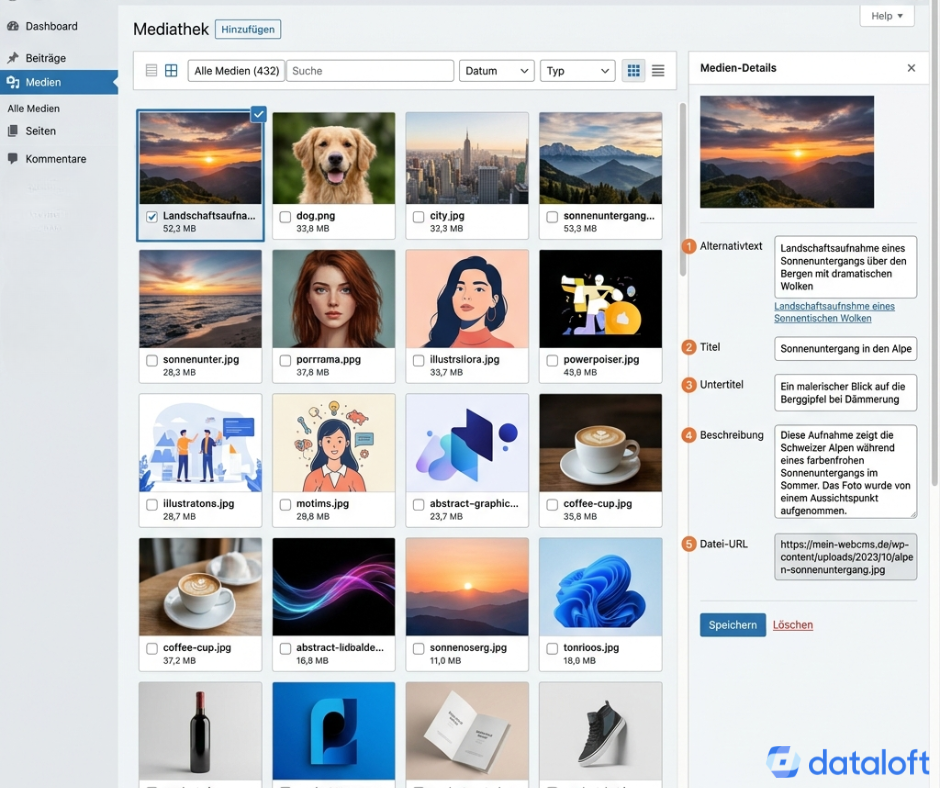Select the illustratons.jpg thumbnail
This screenshot has height=788, width=940.
click(x=200, y=443)
